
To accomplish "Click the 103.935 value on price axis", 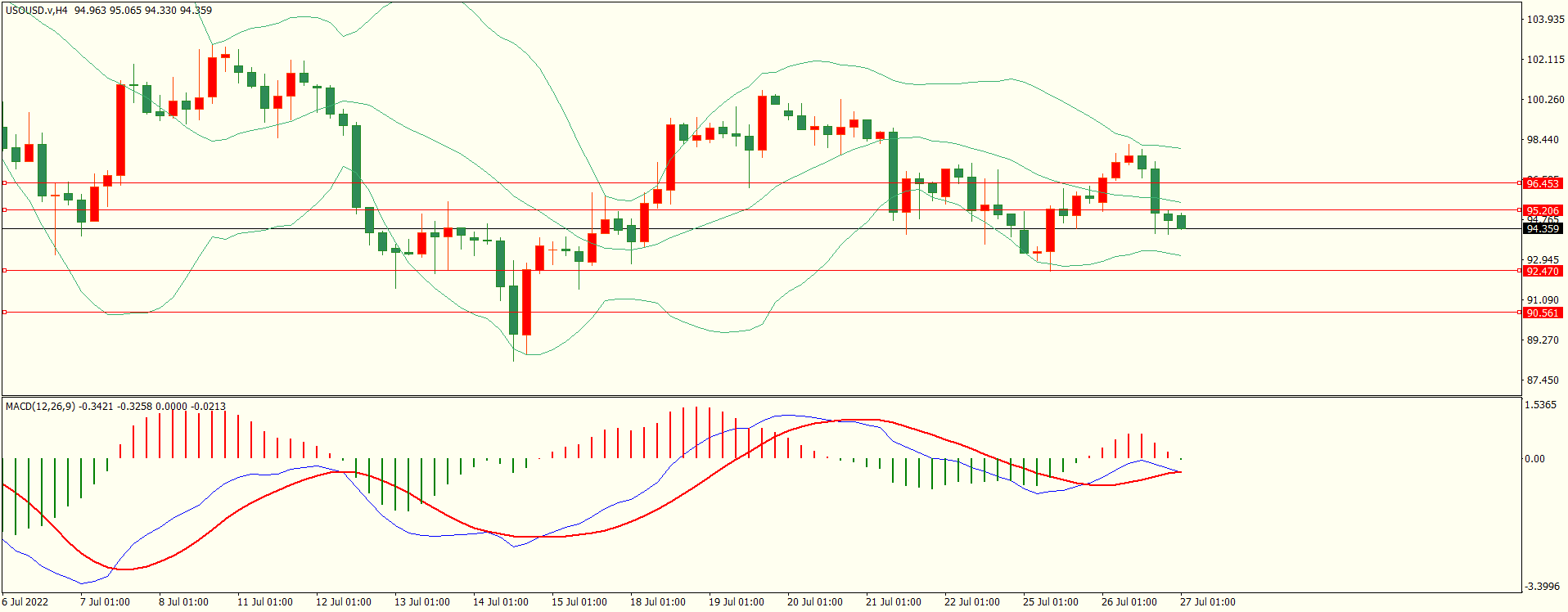I will click(x=1546, y=20).
